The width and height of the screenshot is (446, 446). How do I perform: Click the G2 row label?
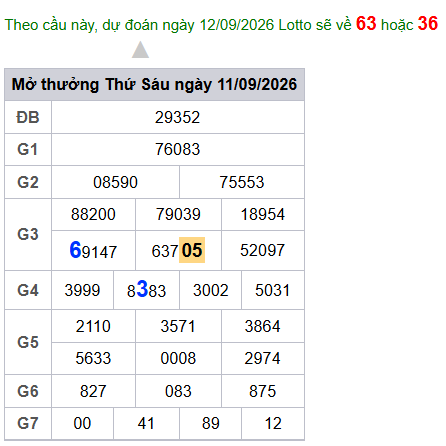pos(28,182)
